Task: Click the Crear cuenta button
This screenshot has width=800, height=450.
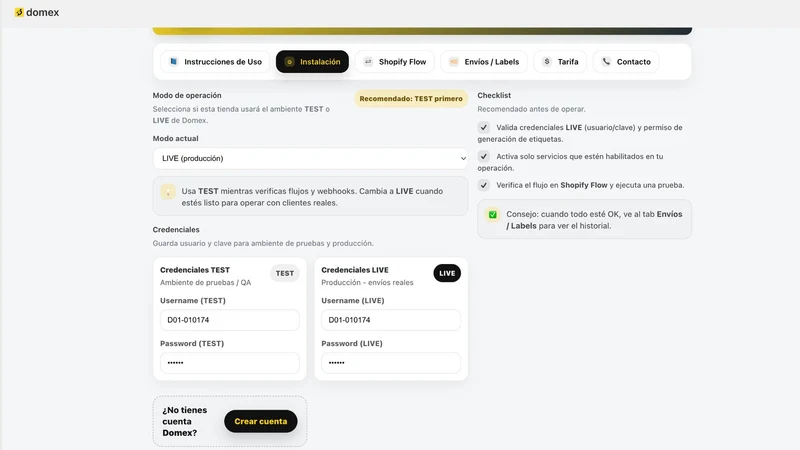Action: (261, 421)
